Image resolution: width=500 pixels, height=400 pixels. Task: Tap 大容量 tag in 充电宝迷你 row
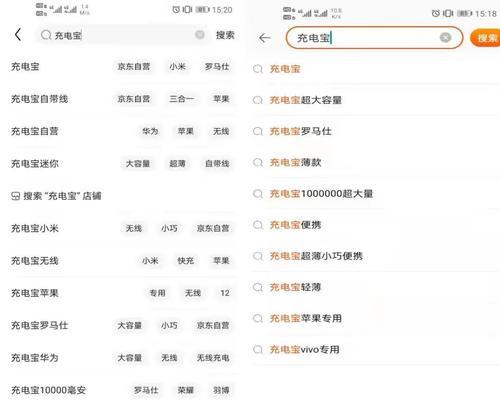coord(138,164)
